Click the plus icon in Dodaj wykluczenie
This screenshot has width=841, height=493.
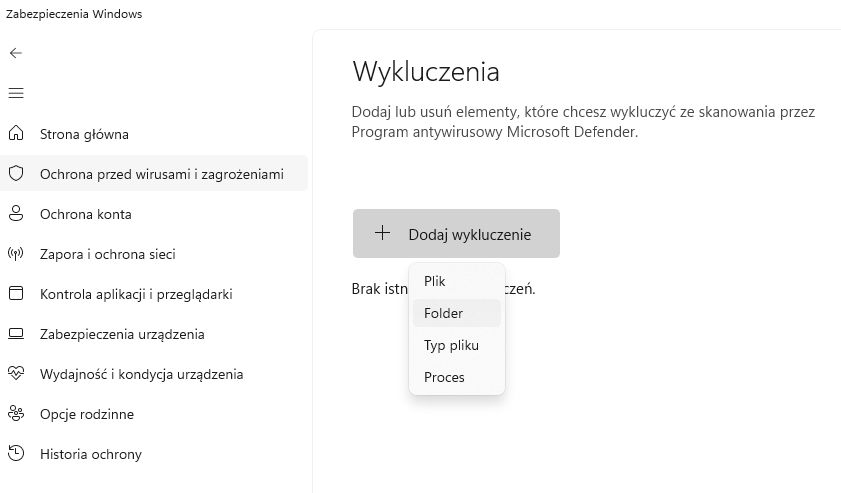click(381, 234)
